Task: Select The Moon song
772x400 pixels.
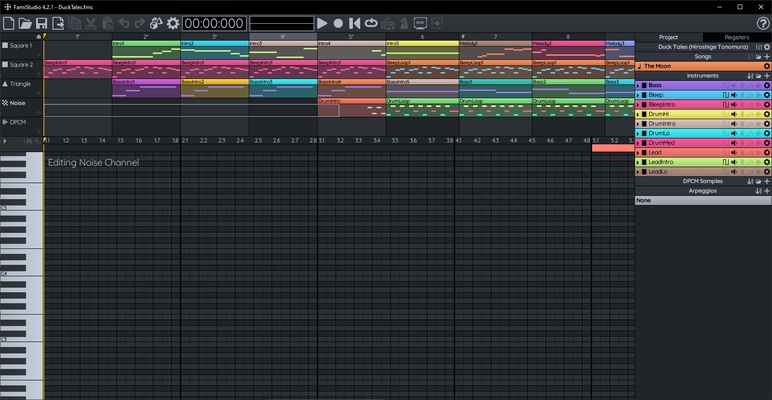Action: pyautogui.click(x=703, y=66)
